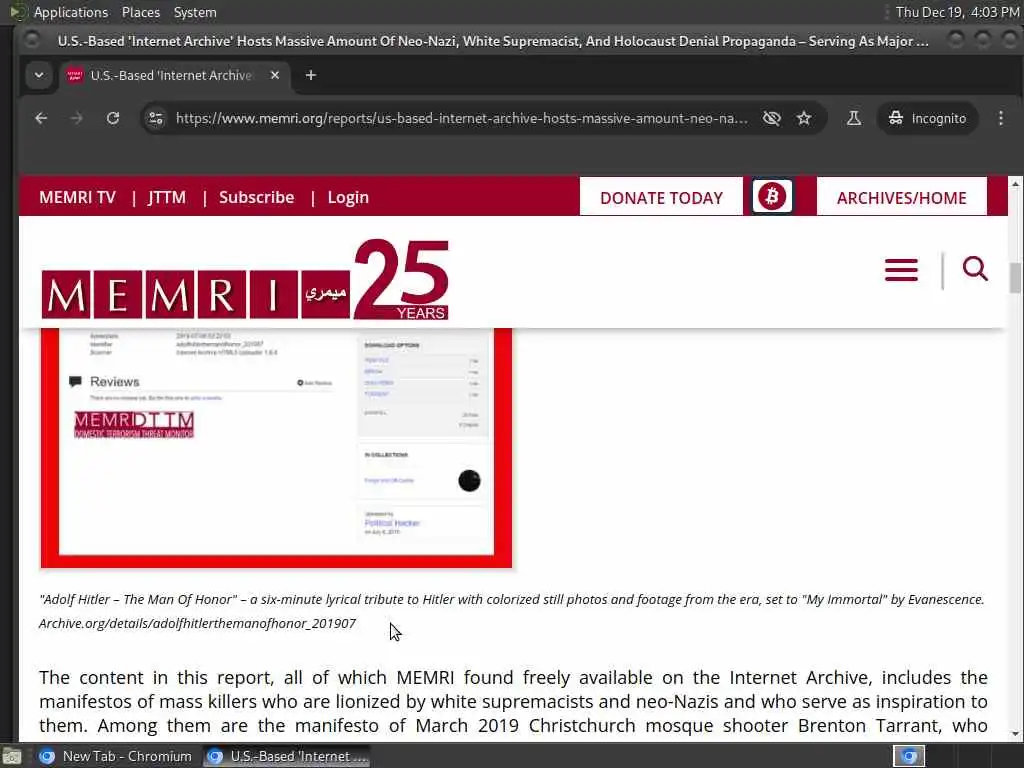Open site information icon in address bar
This screenshot has width=1024, height=768.
pos(156,118)
